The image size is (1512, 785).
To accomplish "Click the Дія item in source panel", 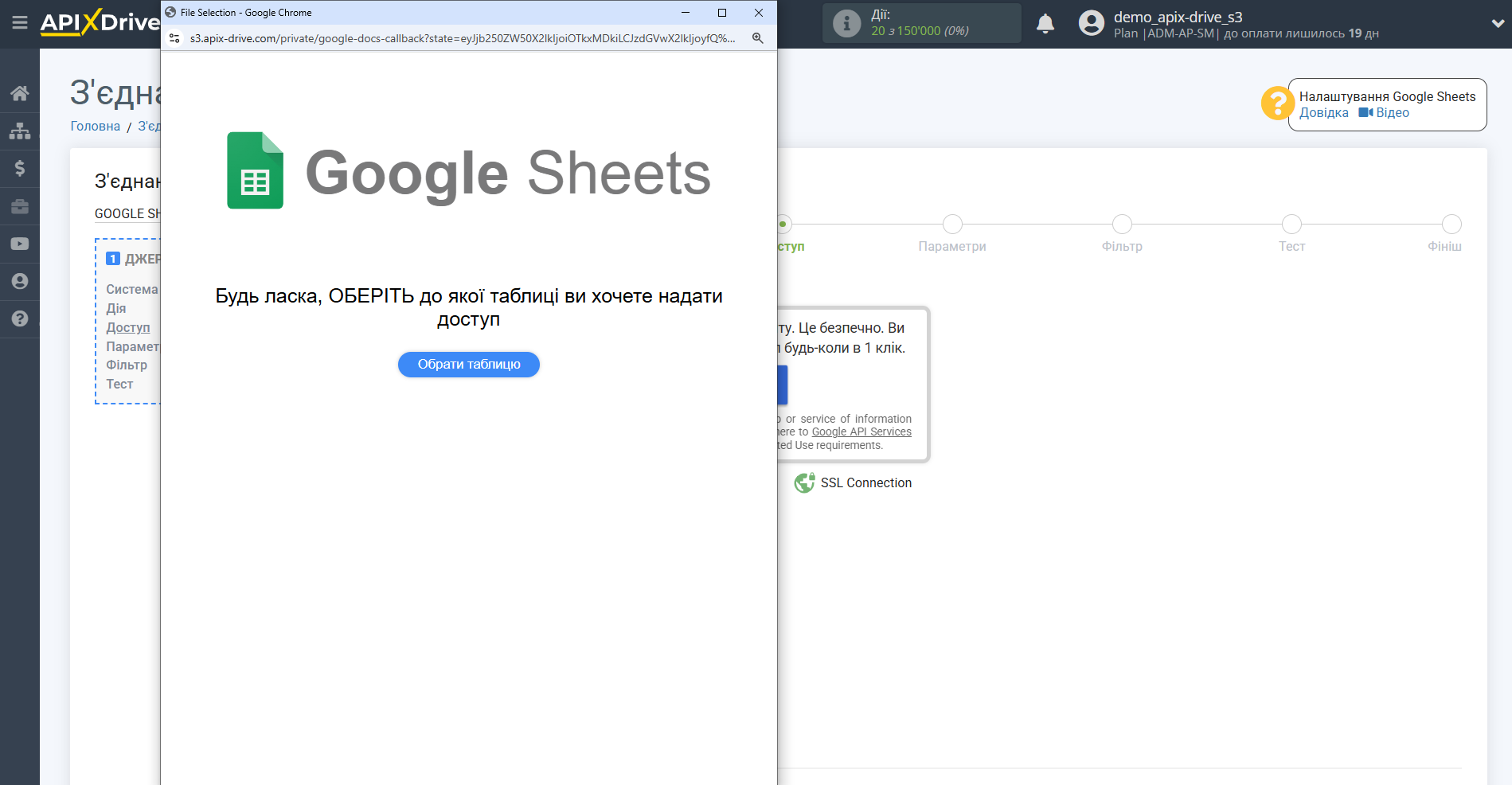I will point(116,308).
